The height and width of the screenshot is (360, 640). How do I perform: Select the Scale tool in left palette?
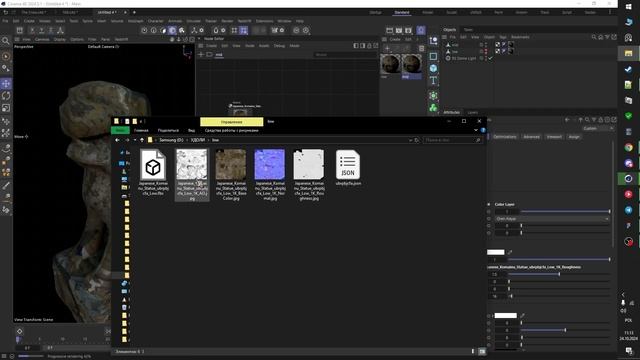click(6, 108)
